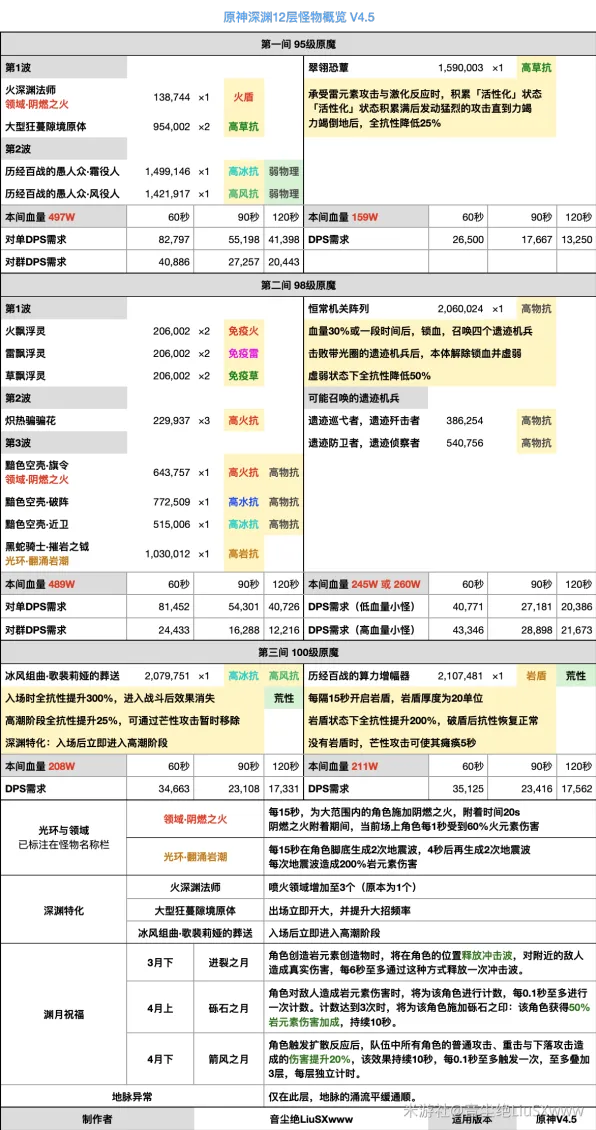Click the 高岩抗 tag
The height and width of the screenshot is (1130, 596).
pos(242,553)
